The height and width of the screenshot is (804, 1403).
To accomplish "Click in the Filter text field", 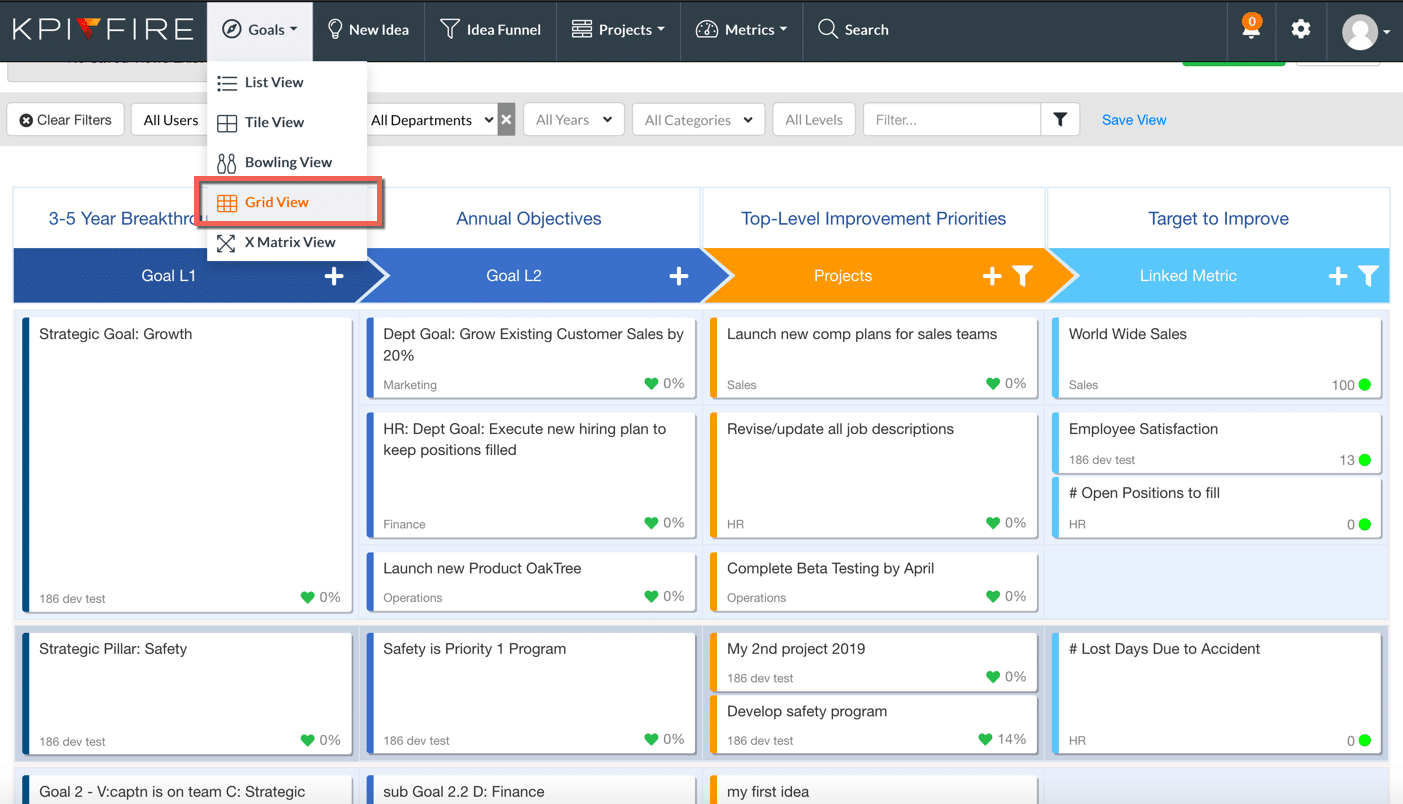I will (952, 120).
